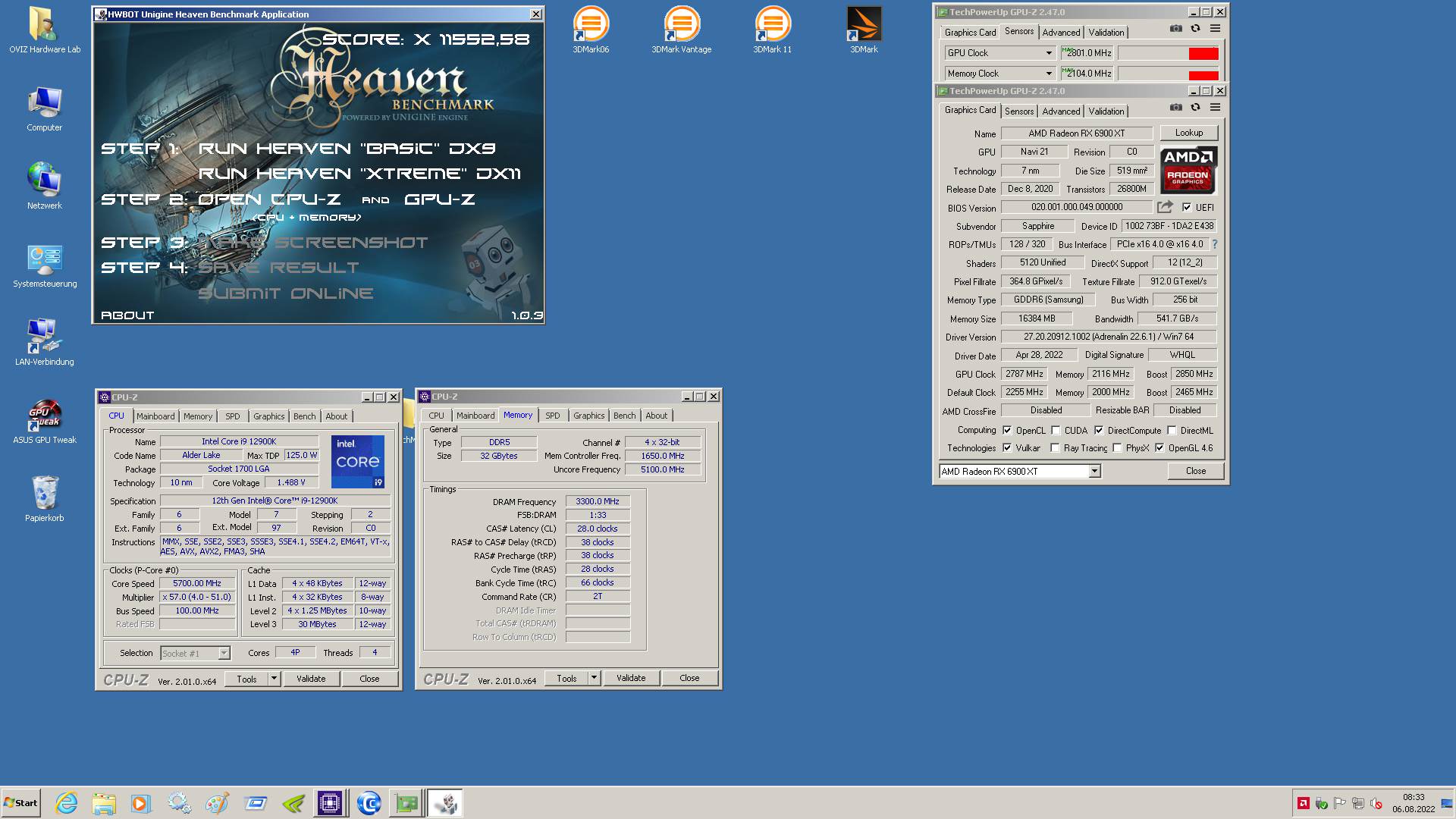This screenshot has width=1456, height=819.
Task: Click the refresh icon in the GPU-Z Sensors window
Action: tap(1195, 29)
